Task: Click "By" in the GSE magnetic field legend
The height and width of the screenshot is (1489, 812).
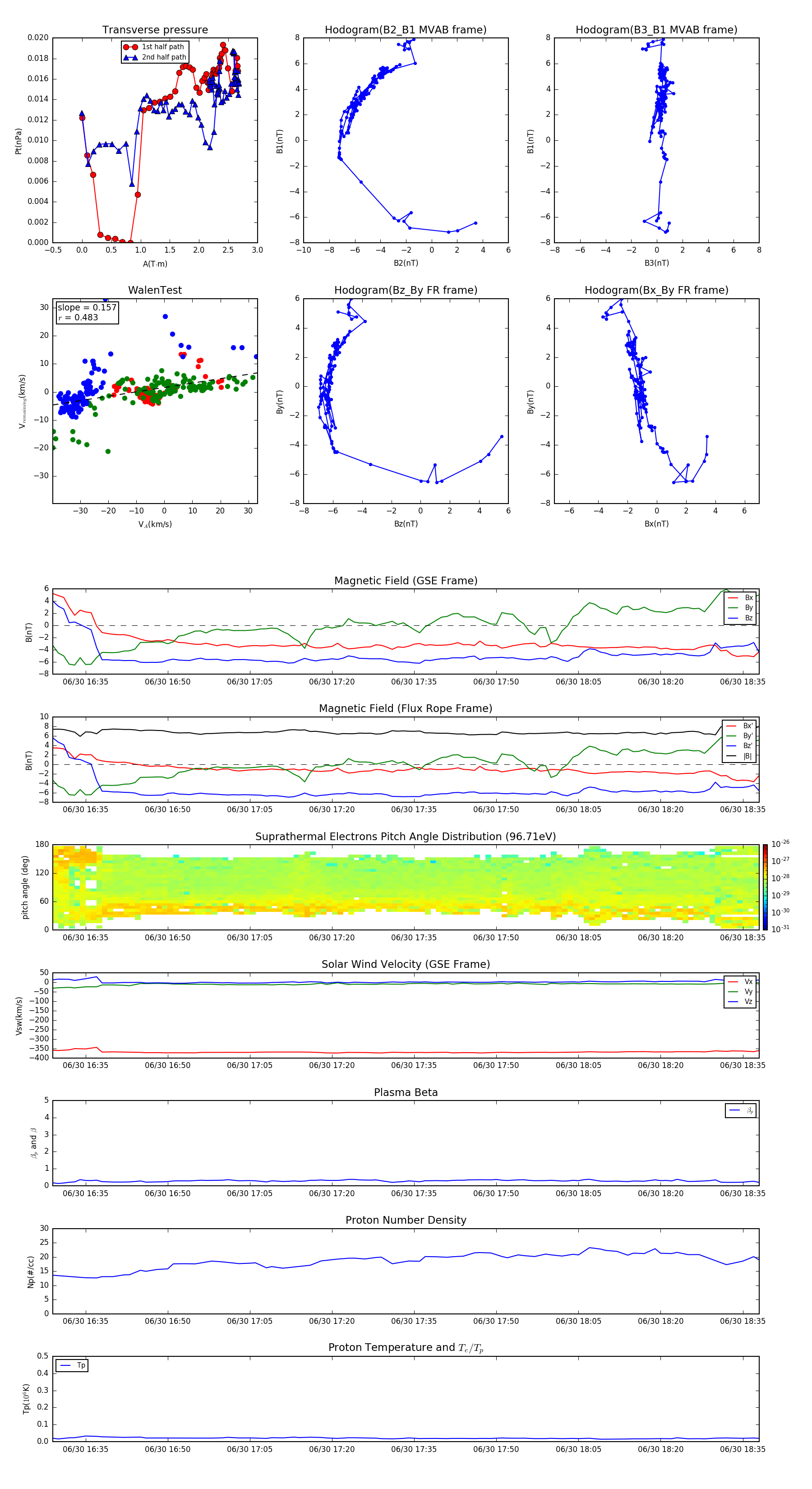Action: click(748, 608)
